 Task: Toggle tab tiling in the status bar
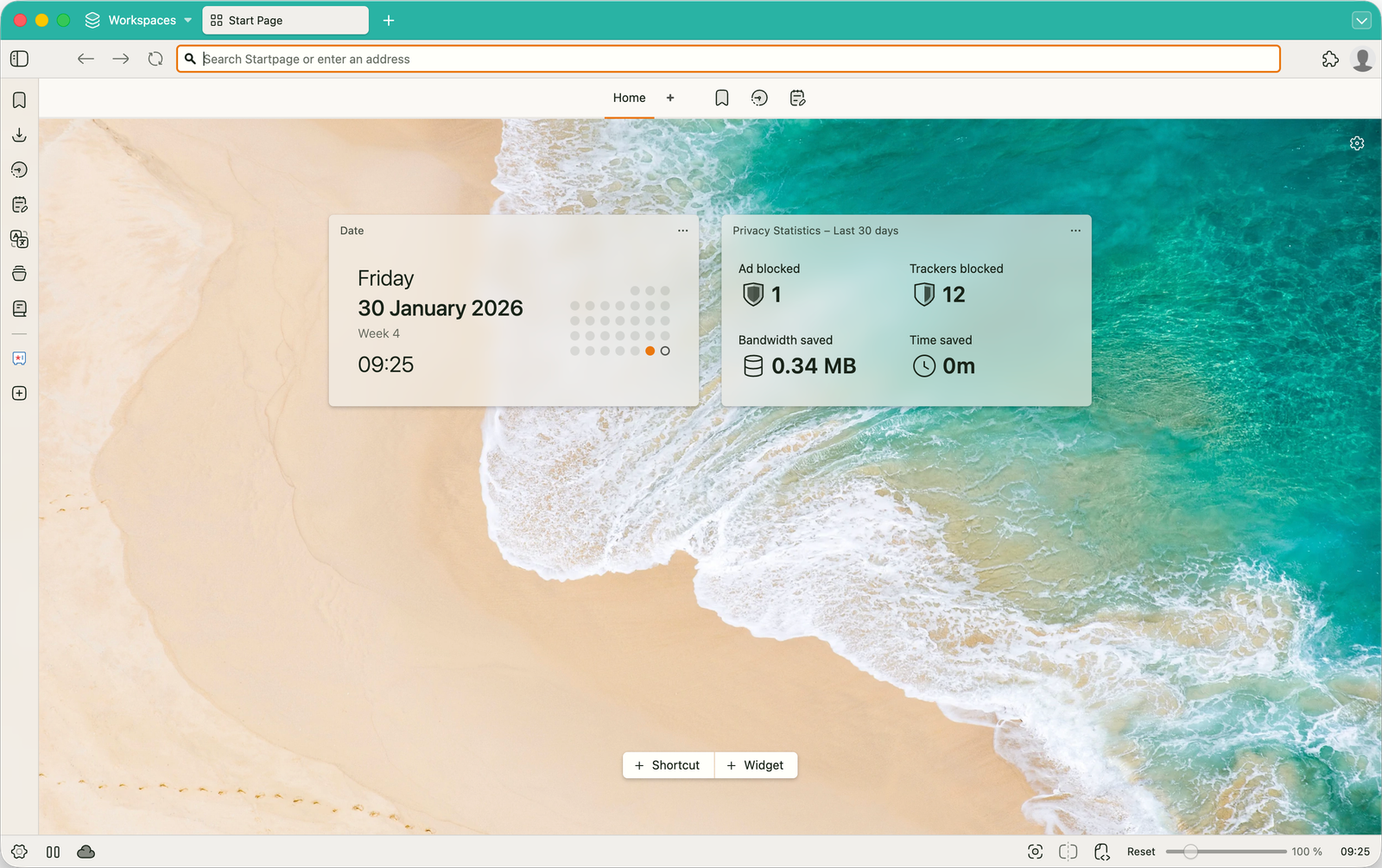click(x=1067, y=852)
